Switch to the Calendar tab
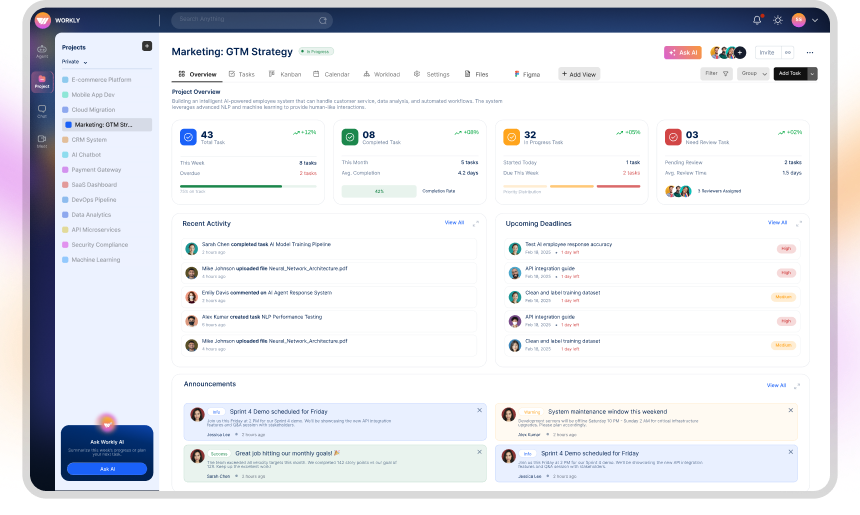 (x=332, y=74)
